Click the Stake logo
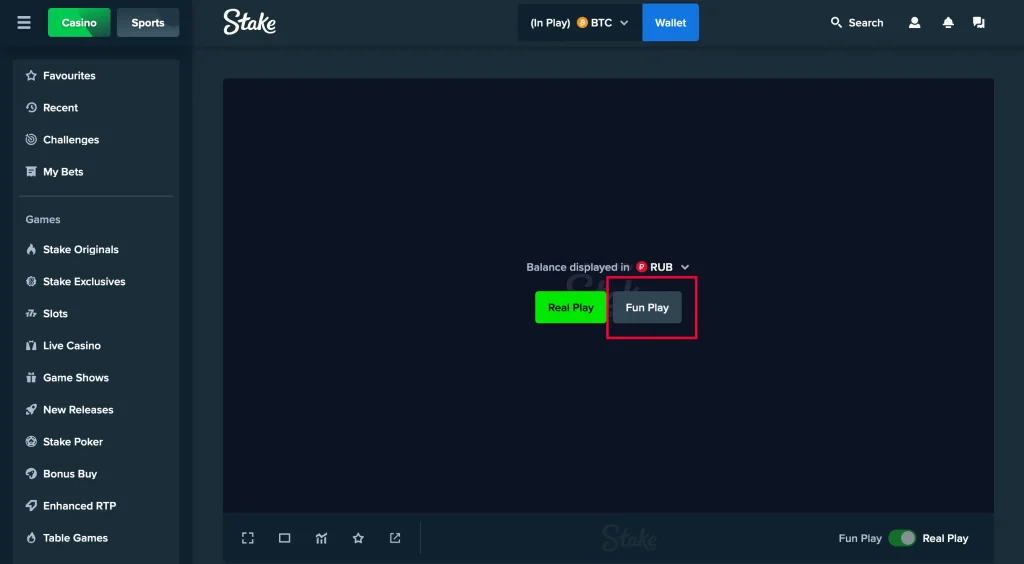The height and width of the screenshot is (564, 1024). coord(249,22)
